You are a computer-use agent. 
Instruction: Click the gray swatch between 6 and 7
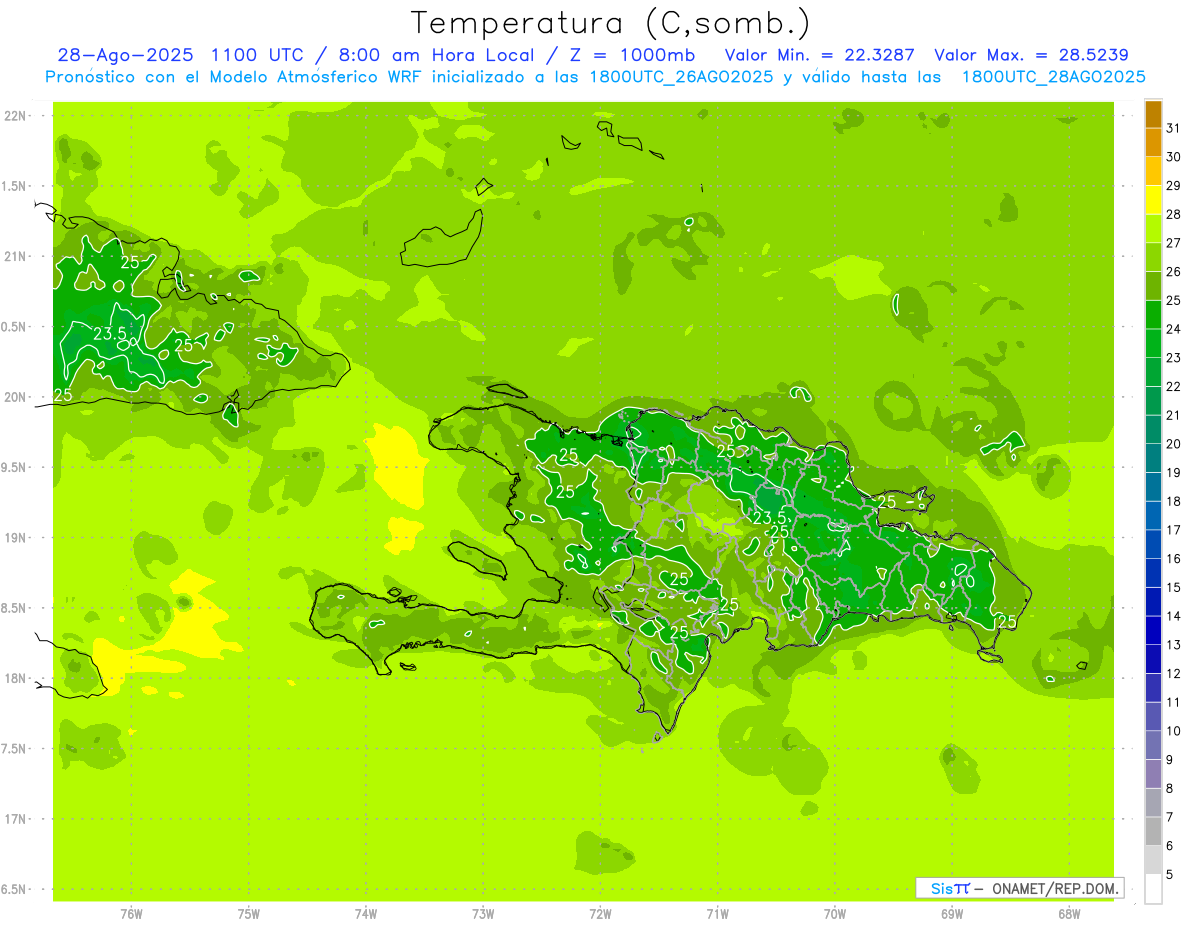click(1153, 831)
